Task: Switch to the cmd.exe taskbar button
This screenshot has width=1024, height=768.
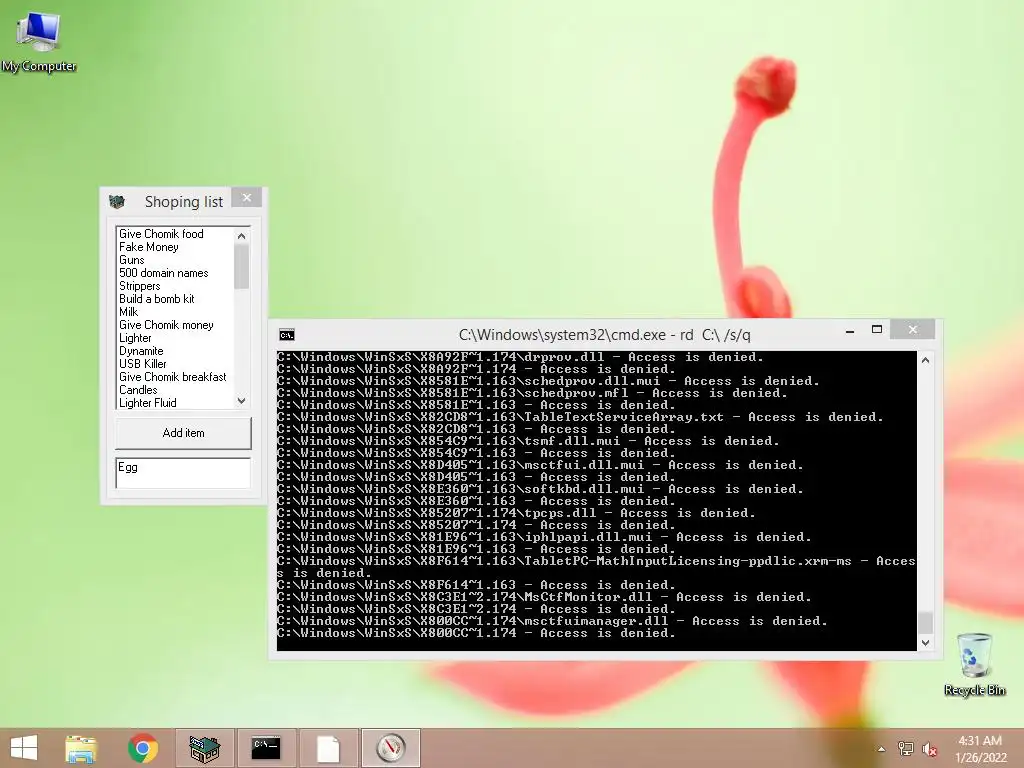Action: 266,748
